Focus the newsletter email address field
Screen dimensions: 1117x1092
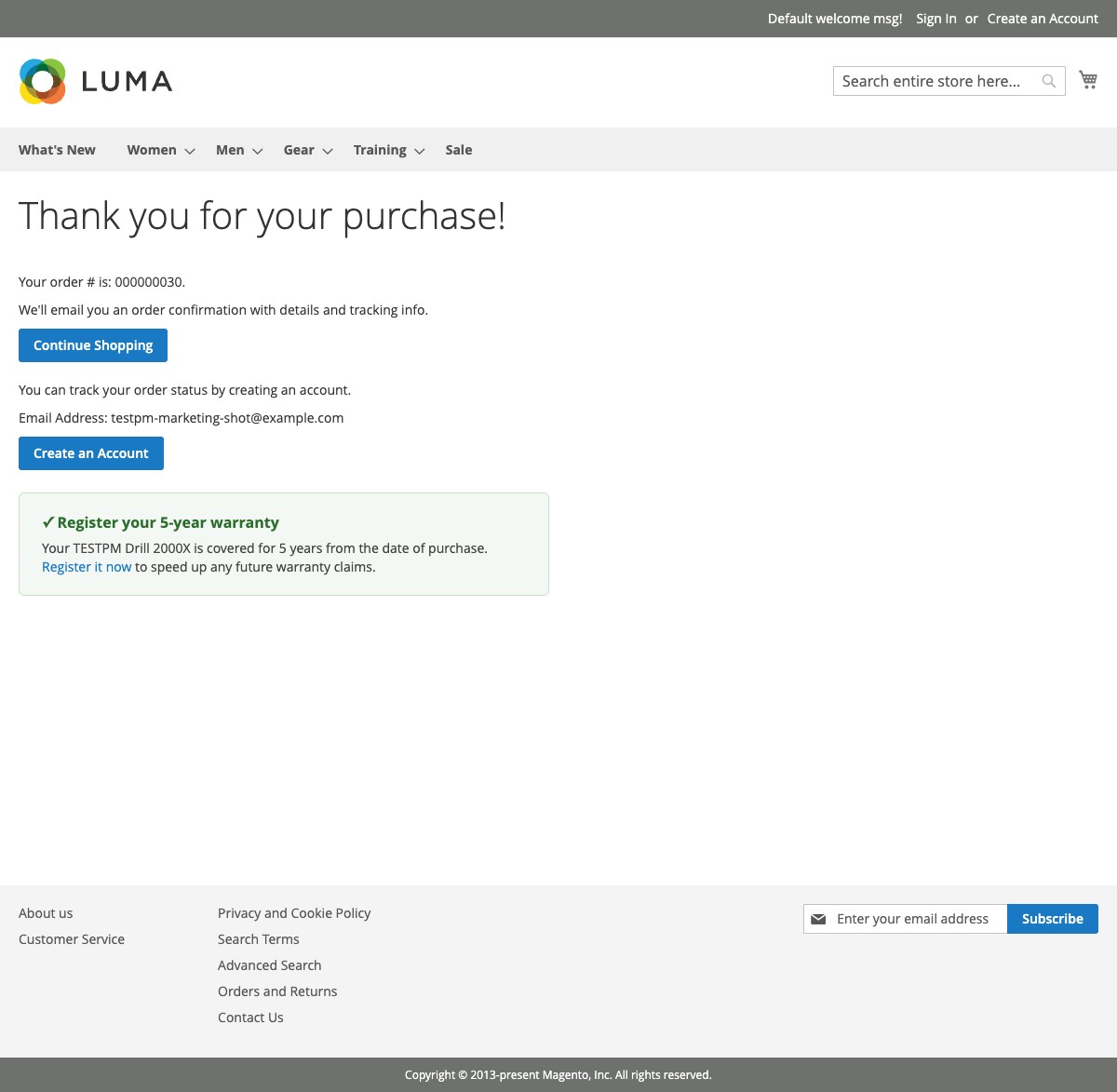tap(905, 919)
